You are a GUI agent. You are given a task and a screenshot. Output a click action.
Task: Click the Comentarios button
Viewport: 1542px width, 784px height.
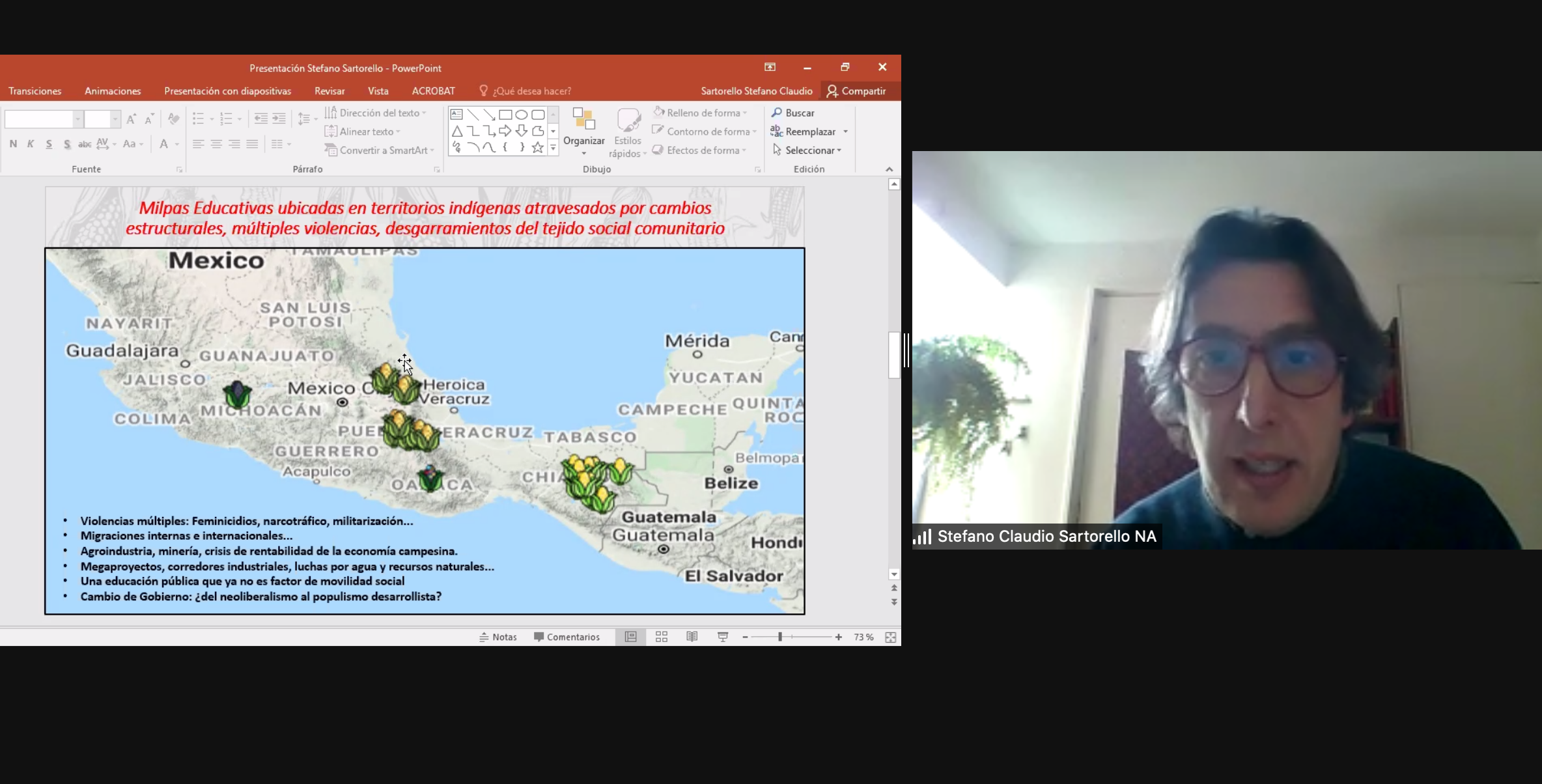pyautogui.click(x=567, y=637)
